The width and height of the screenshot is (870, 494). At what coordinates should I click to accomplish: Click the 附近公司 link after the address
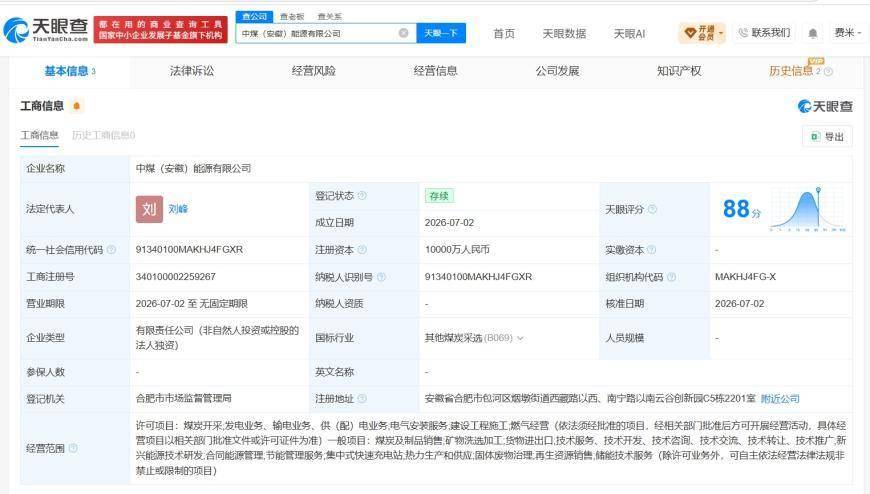pyautogui.click(x=780, y=399)
